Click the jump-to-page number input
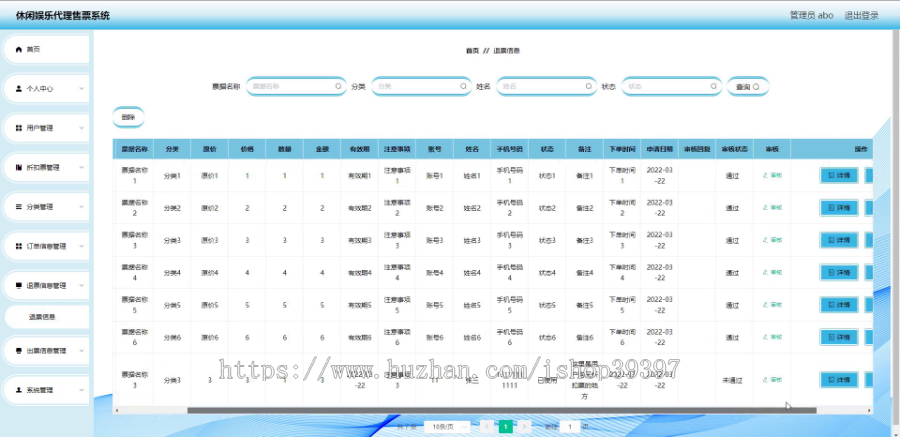This screenshot has height=437, width=900. [569, 427]
